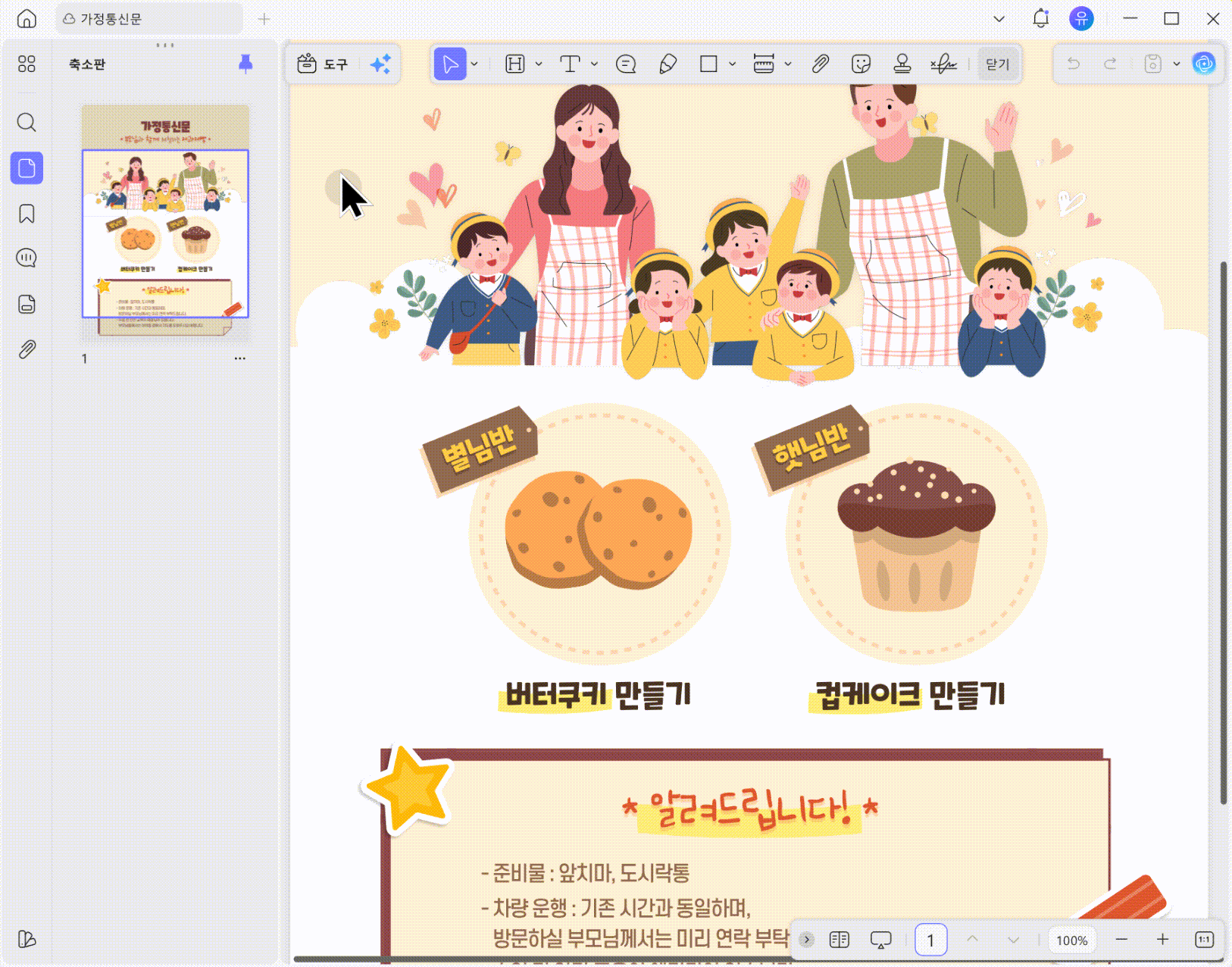Select the cursor selection tool
This screenshot has width=1232, height=967.
450,64
